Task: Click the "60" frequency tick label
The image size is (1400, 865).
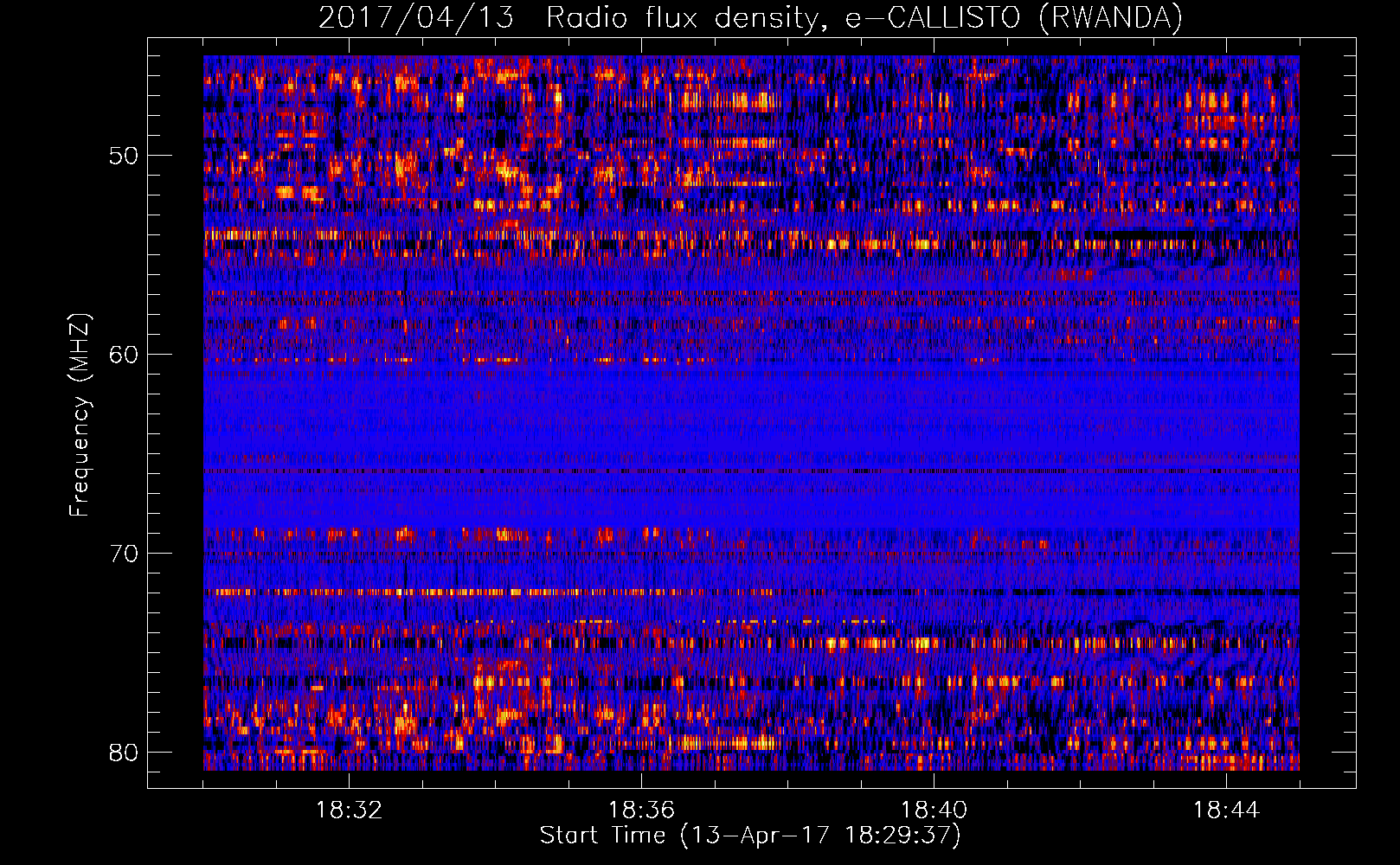Action: pos(125,355)
